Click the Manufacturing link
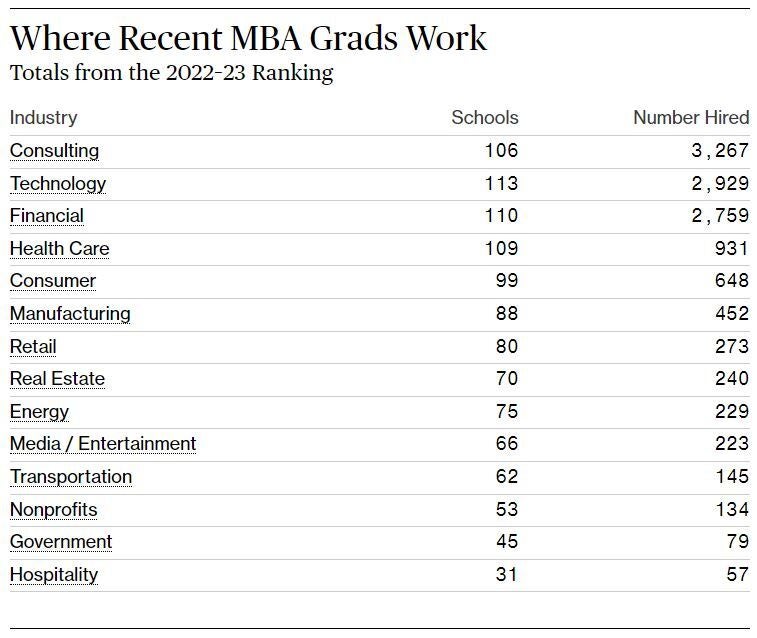This screenshot has height=638, width=757. (x=70, y=314)
